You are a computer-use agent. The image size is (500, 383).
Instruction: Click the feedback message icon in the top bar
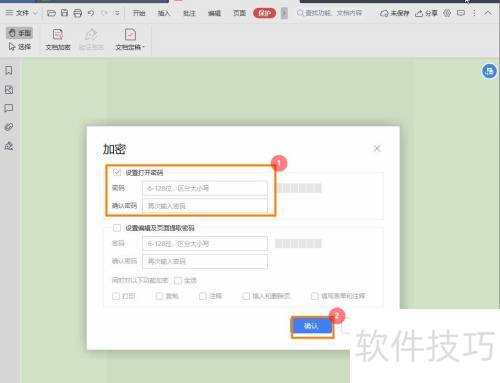click(x=461, y=13)
